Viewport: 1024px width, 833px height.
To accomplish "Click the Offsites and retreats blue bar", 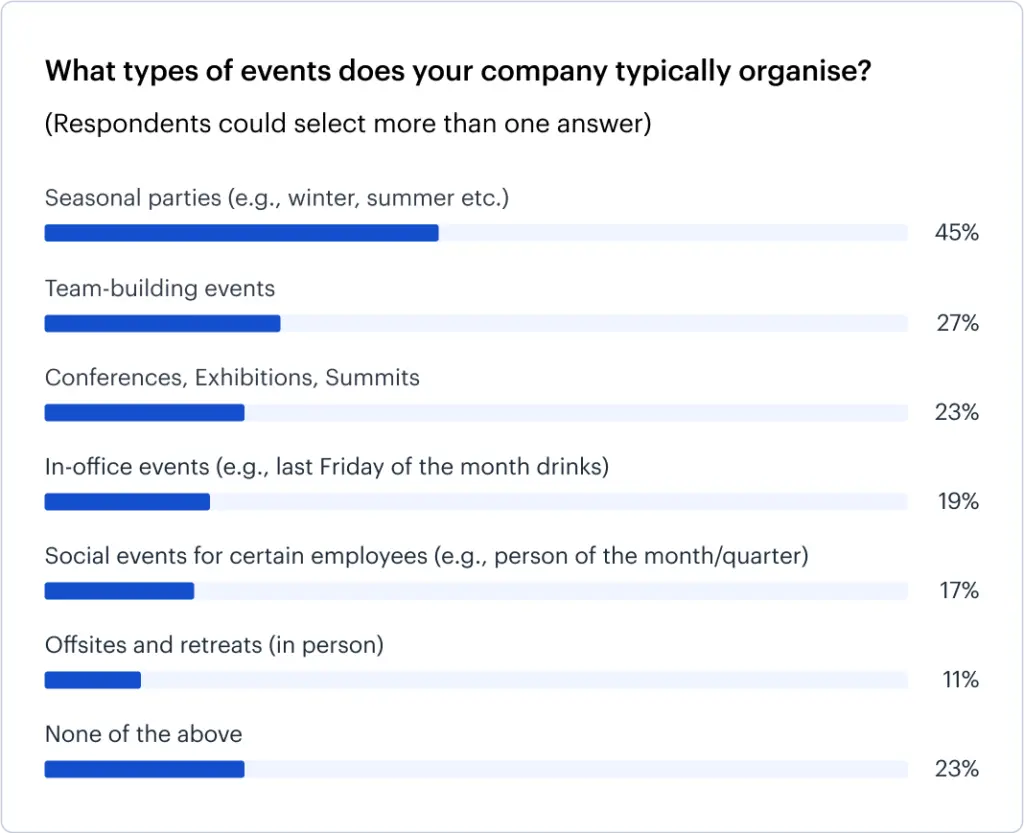I will click(x=92, y=680).
